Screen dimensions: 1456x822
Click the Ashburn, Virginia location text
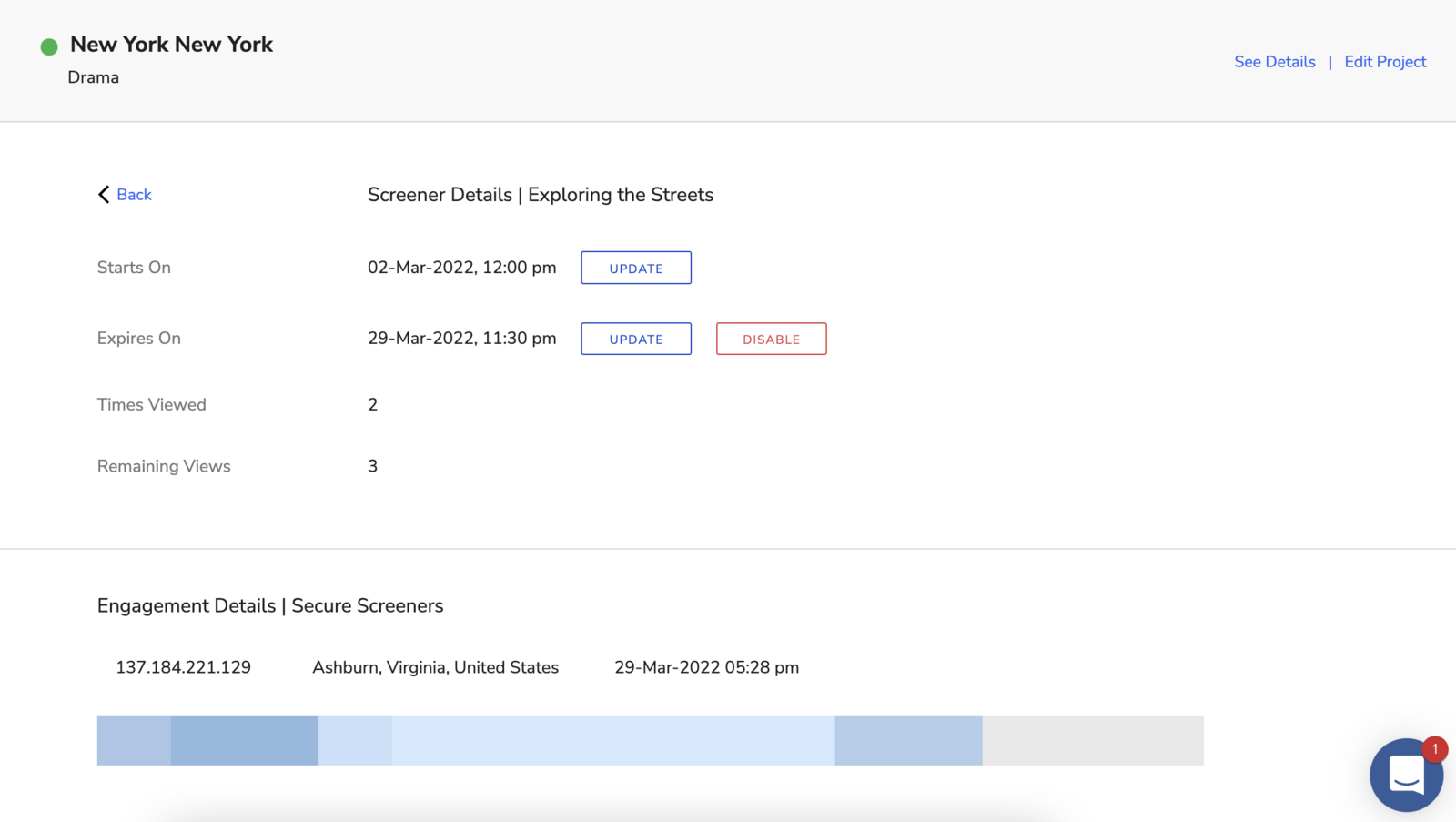435,667
